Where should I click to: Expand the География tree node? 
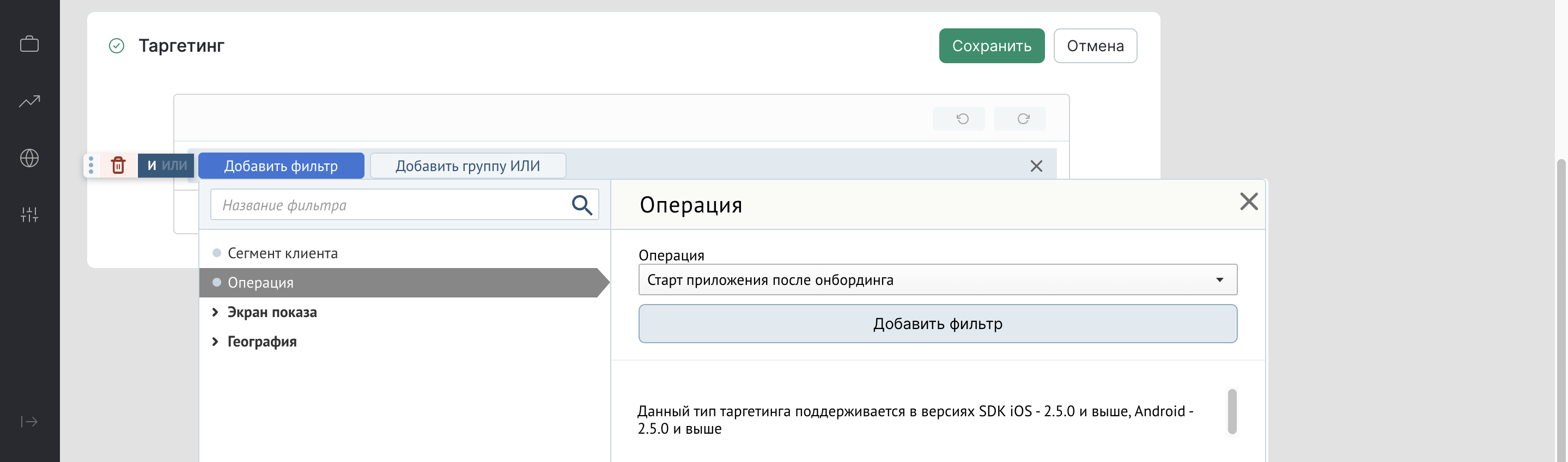(215, 342)
